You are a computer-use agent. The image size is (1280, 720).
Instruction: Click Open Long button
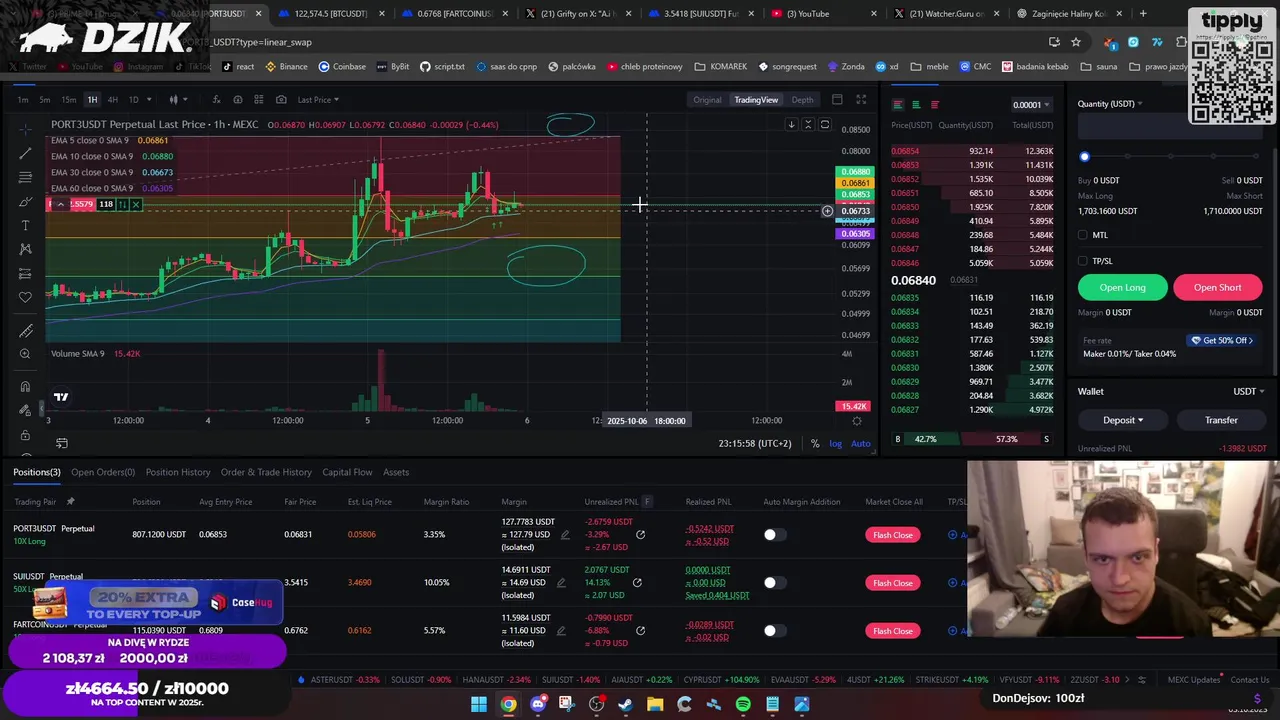1122,287
